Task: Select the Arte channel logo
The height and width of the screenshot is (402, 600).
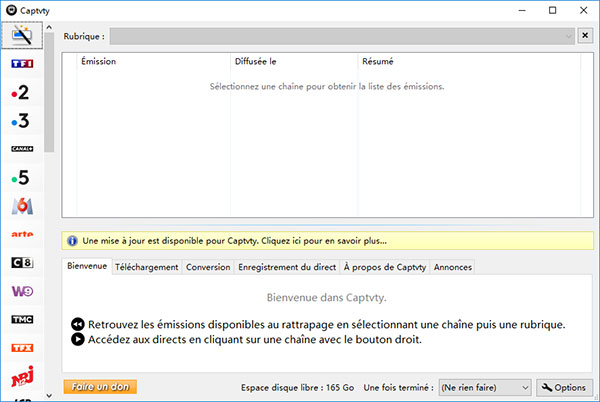Action: coord(22,234)
